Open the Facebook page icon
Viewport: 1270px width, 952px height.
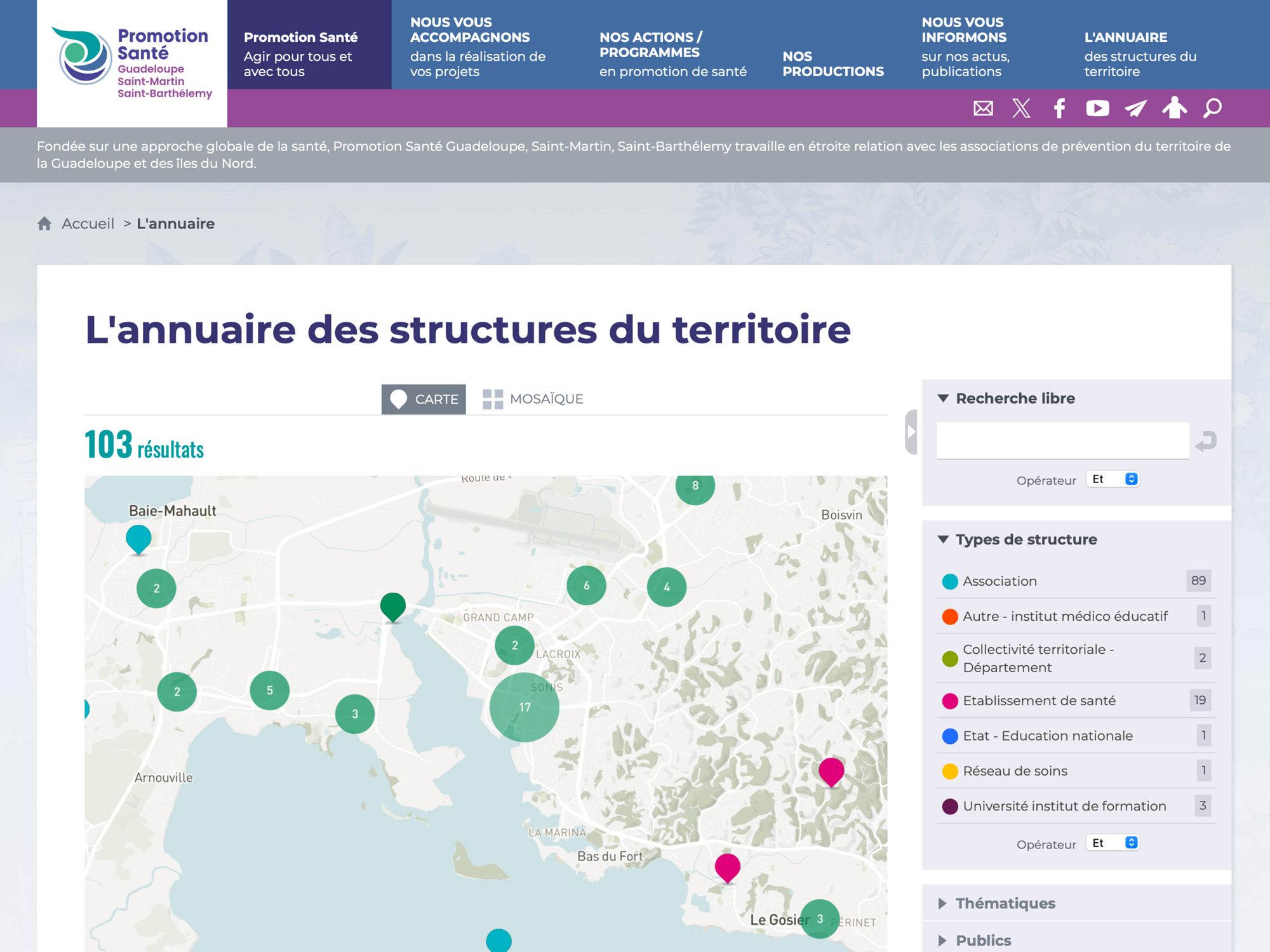point(1059,109)
